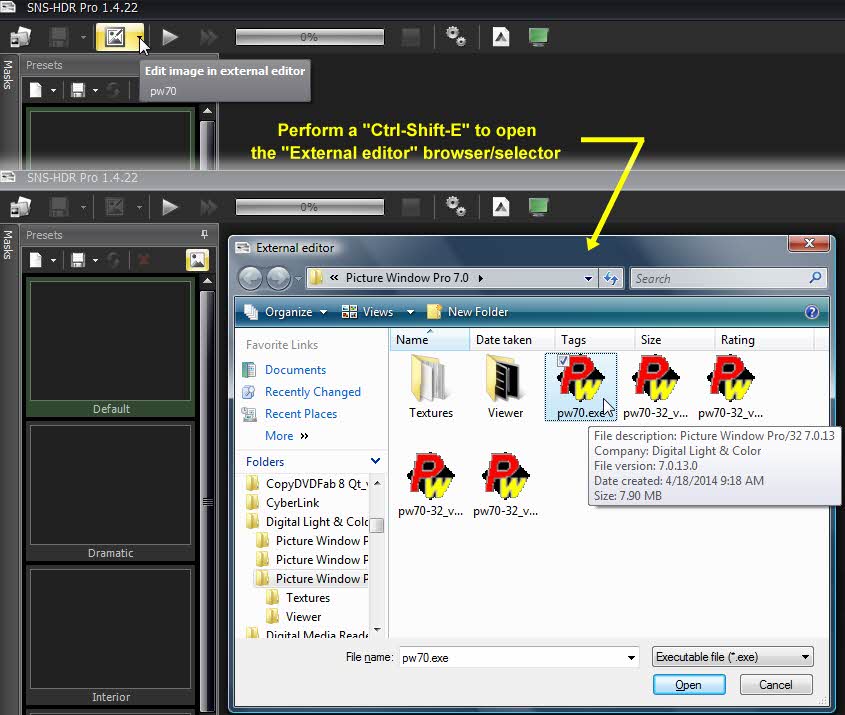Open save preset dropdown arrow in lower Presets panel
This screenshot has width=845, height=715.
pyautogui.click(x=95, y=260)
